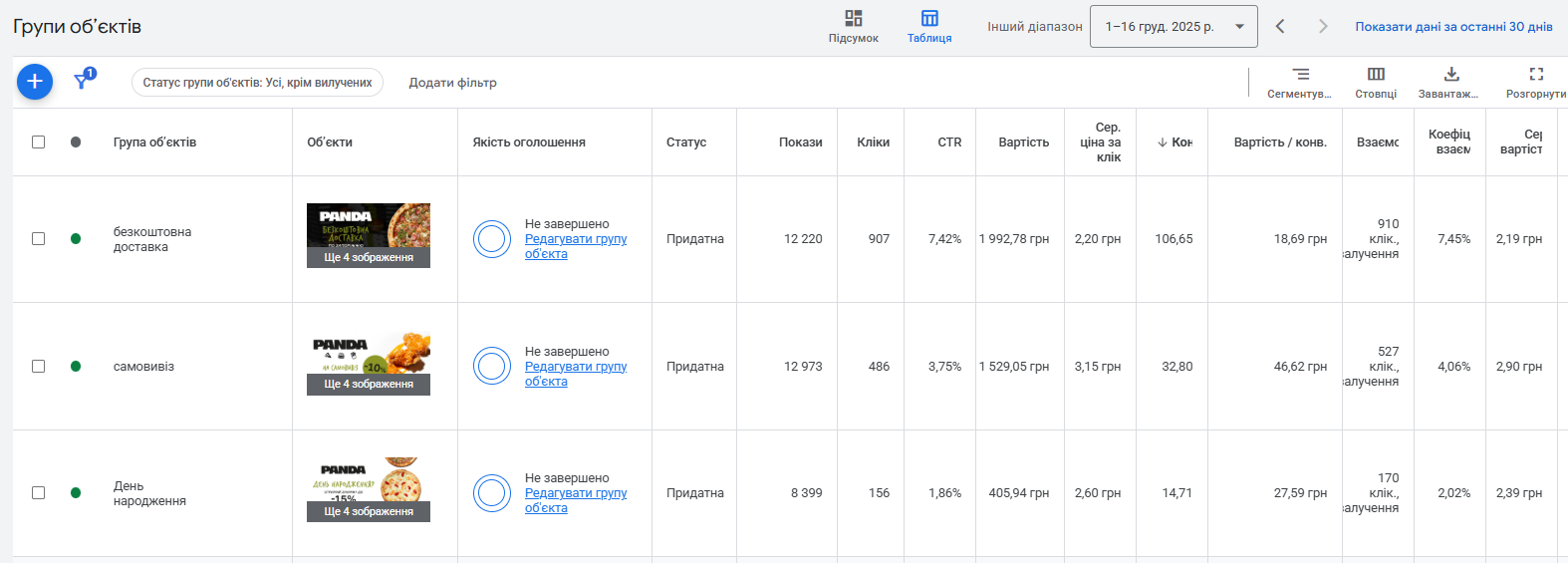This screenshot has width=1568, height=563.
Task: Open the date range dropdown
Action: (x=1174, y=27)
